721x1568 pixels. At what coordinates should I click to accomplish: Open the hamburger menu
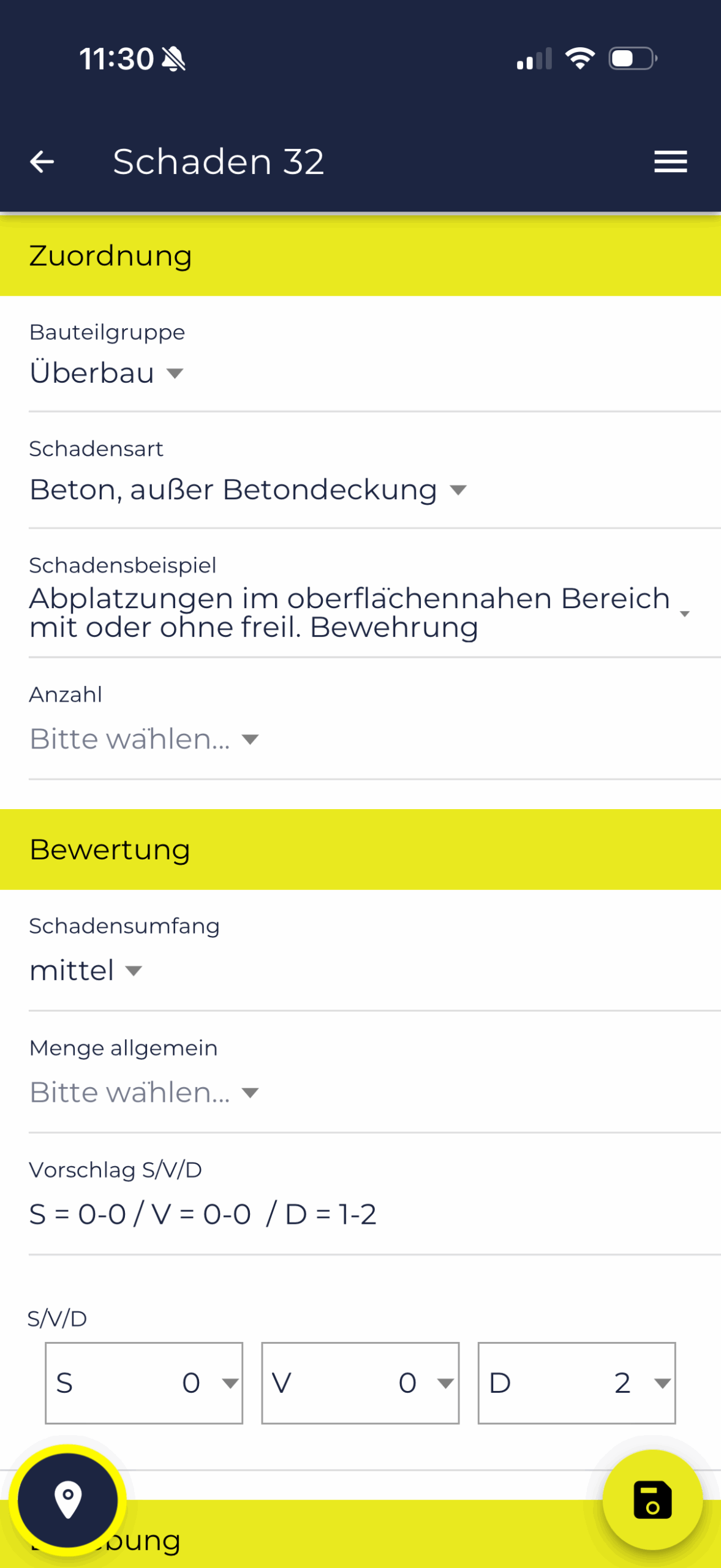(670, 162)
